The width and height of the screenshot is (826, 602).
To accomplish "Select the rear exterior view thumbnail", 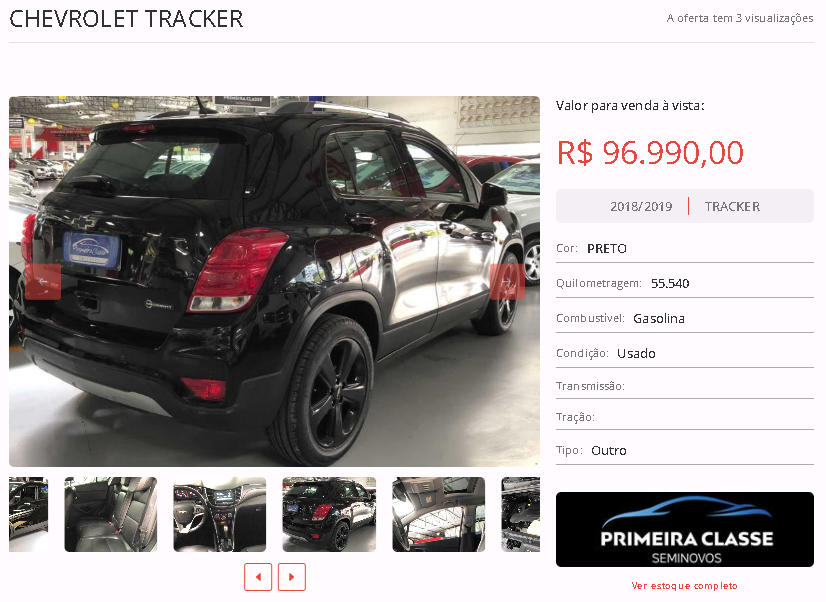I will tap(329, 515).
